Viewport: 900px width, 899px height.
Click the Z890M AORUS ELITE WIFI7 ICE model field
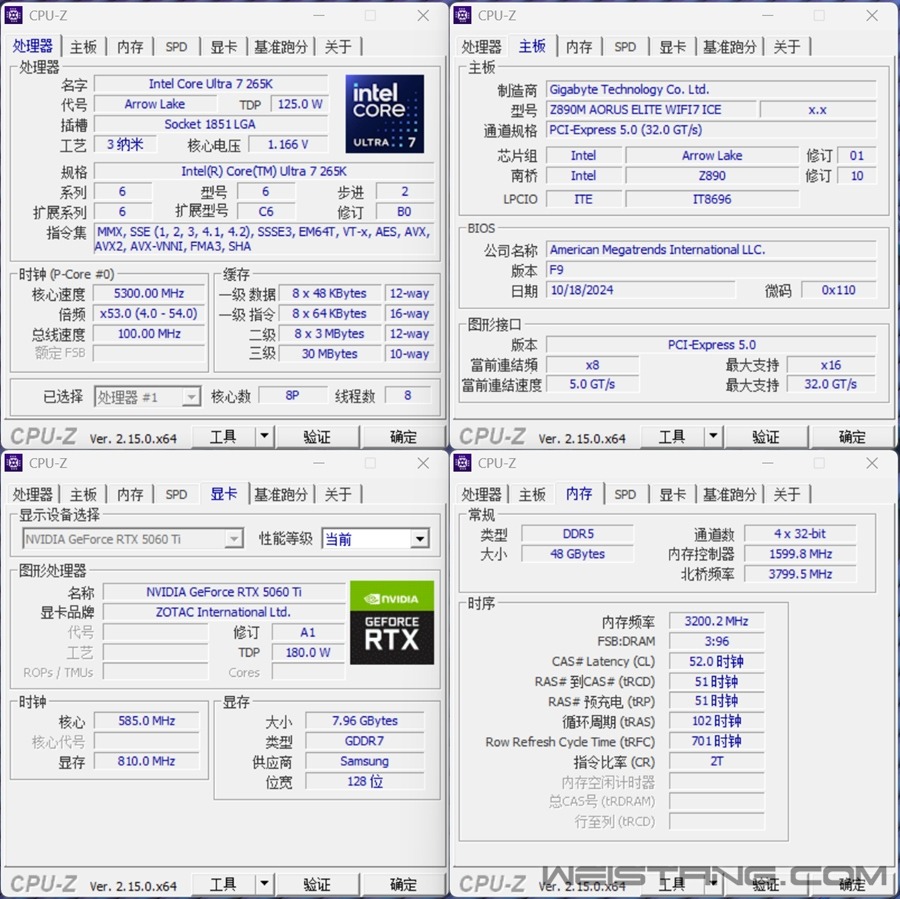coord(651,110)
